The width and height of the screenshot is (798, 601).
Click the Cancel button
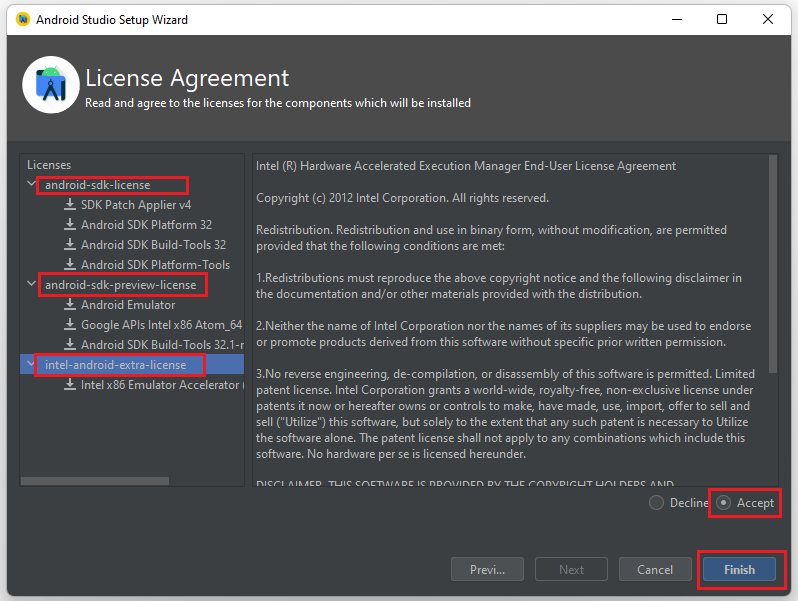(x=655, y=569)
